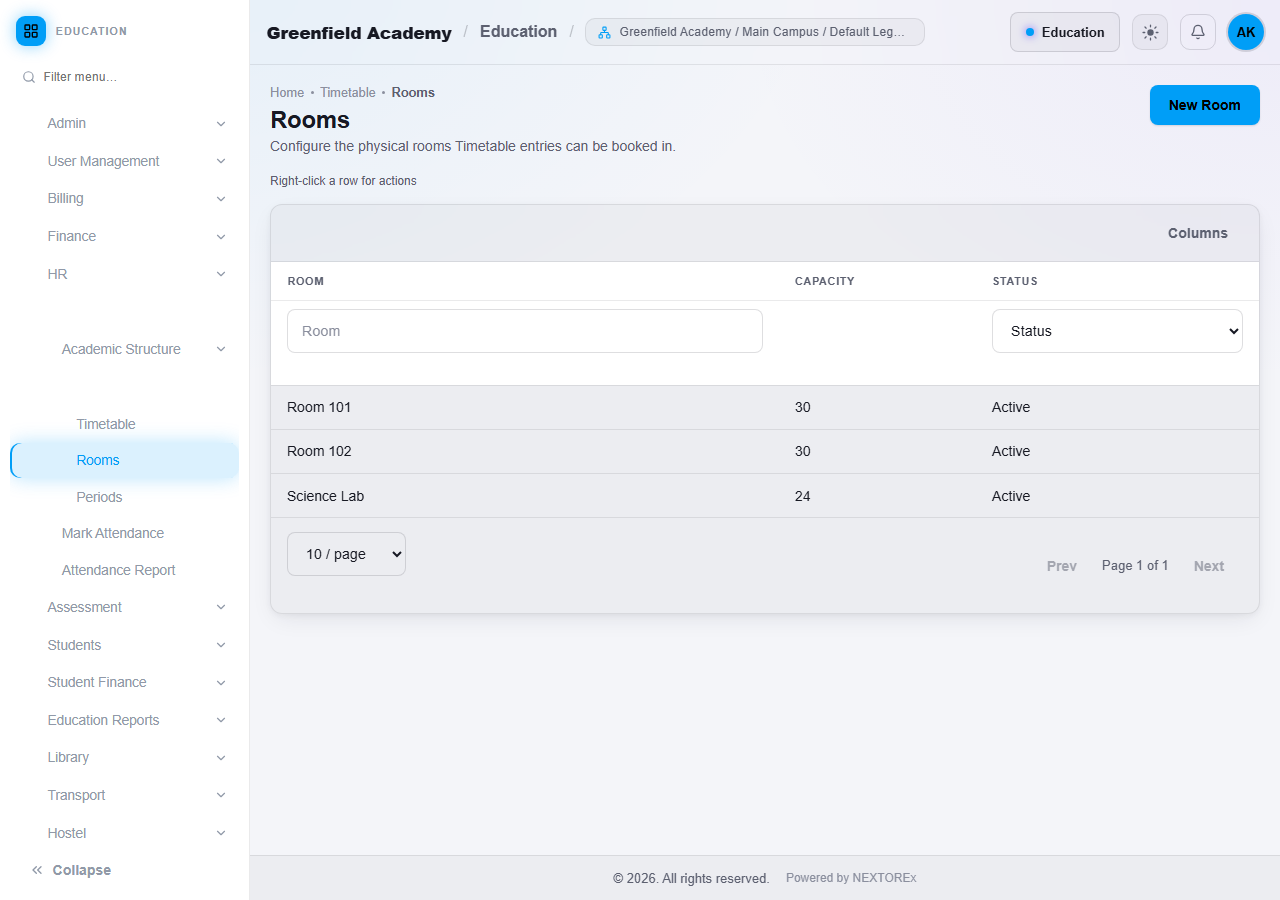Open the Attendance Report page
Screen dimensions: 1280x900
119,570
